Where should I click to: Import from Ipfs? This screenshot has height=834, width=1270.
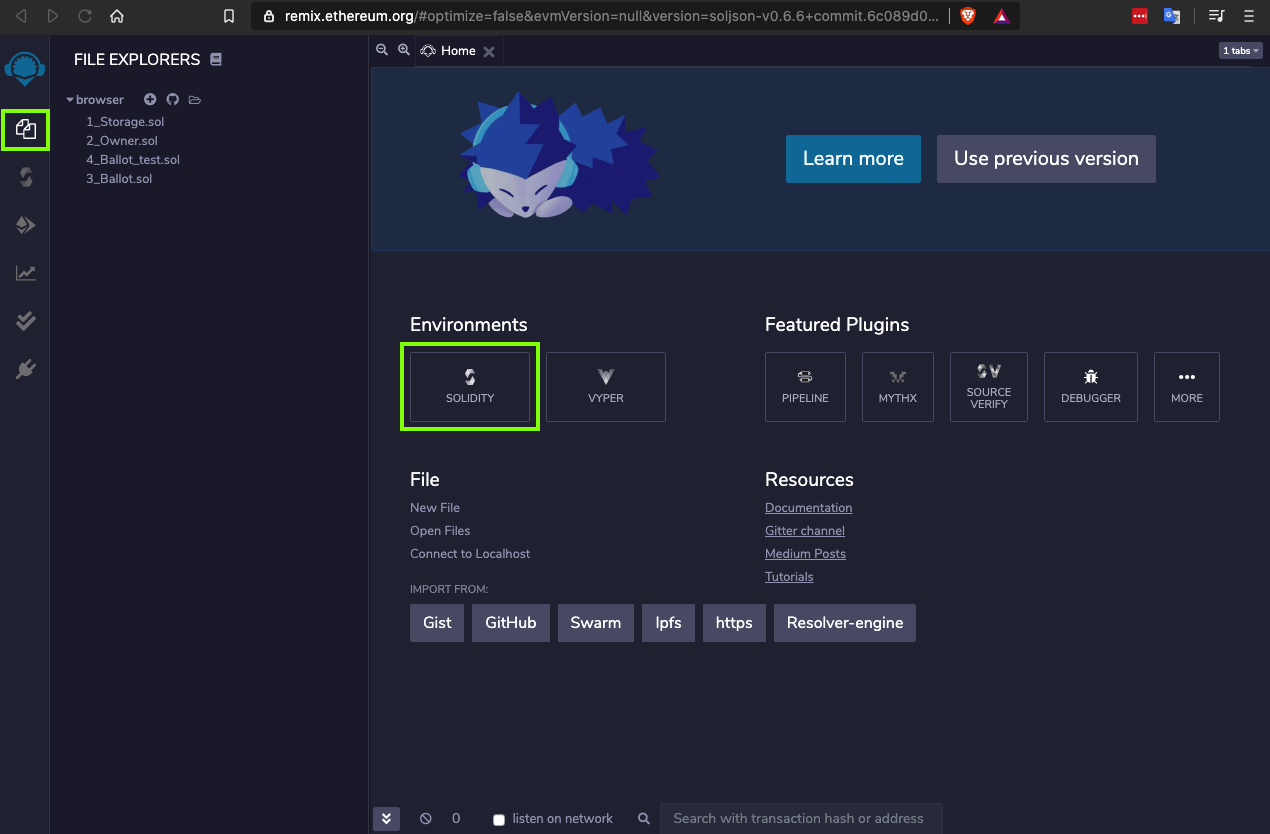pyautogui.click(x=668, y=623)
